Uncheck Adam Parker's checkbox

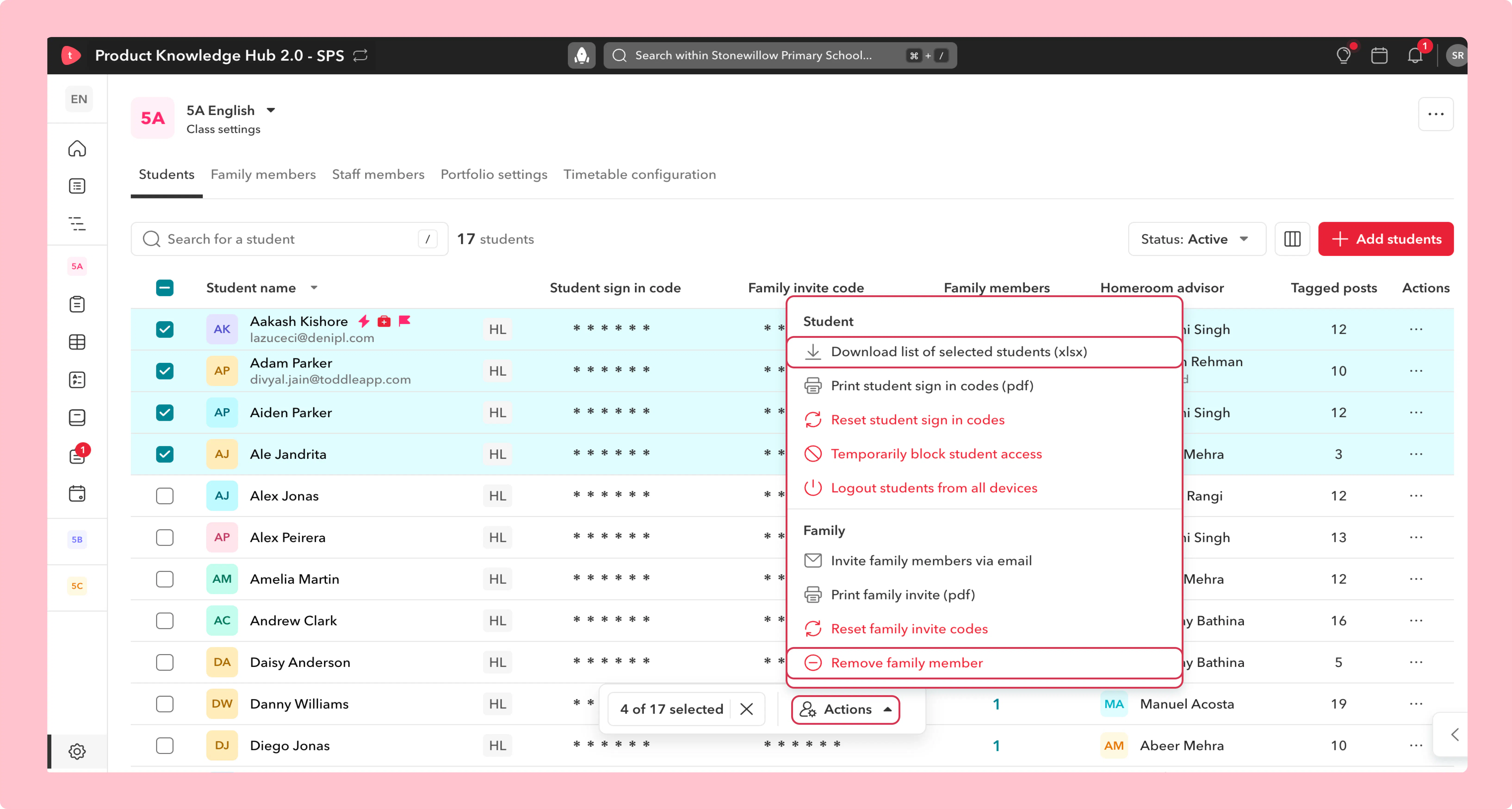[x=165, y=371]
